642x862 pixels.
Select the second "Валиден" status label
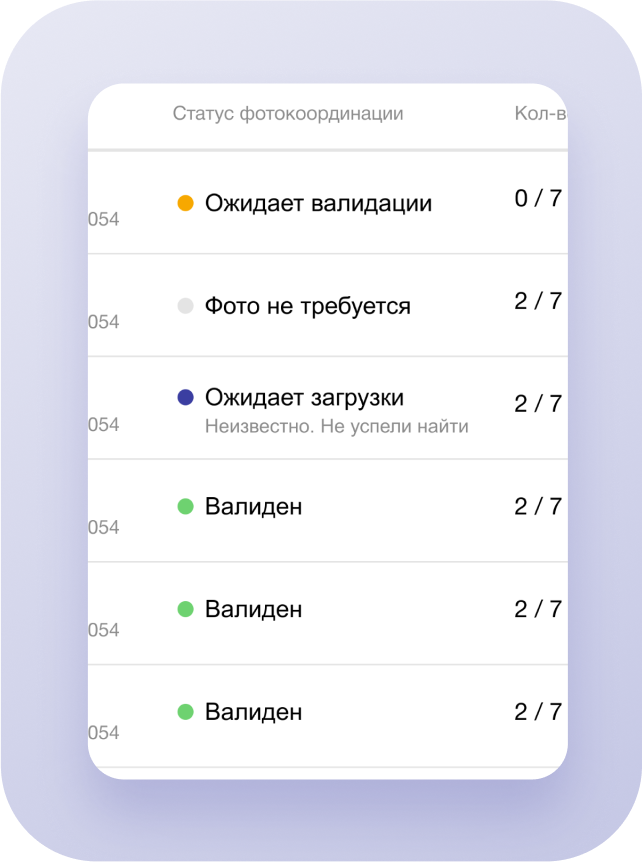[253, 609]
